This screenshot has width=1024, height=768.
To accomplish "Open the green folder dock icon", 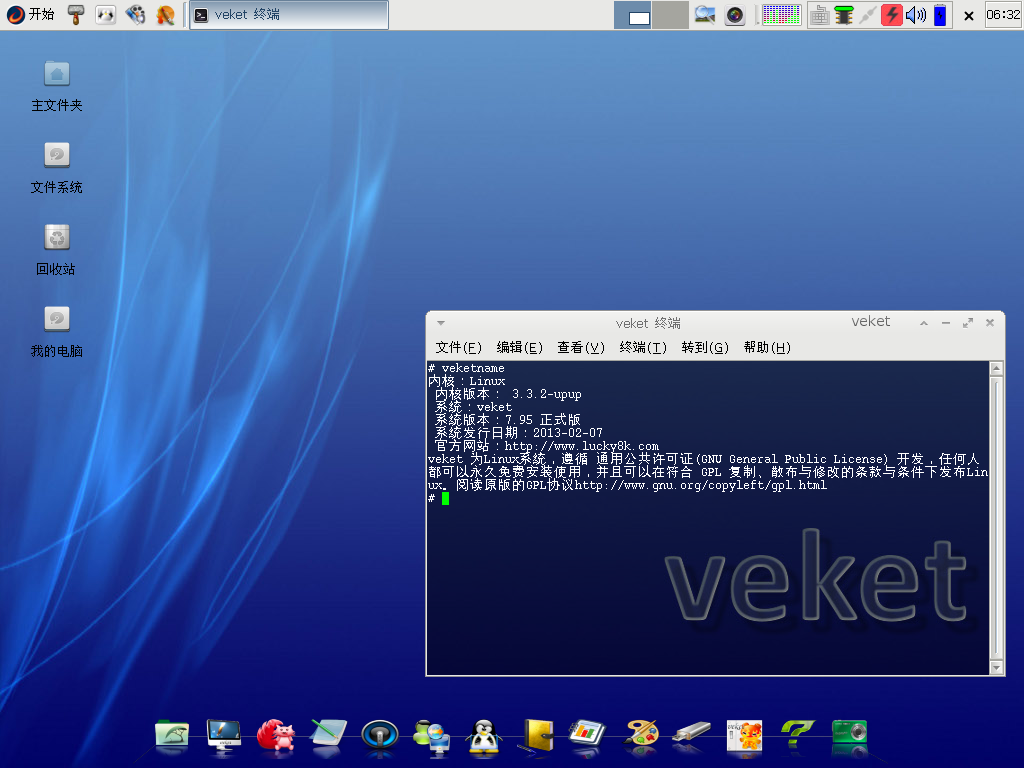I will [172, 735].
